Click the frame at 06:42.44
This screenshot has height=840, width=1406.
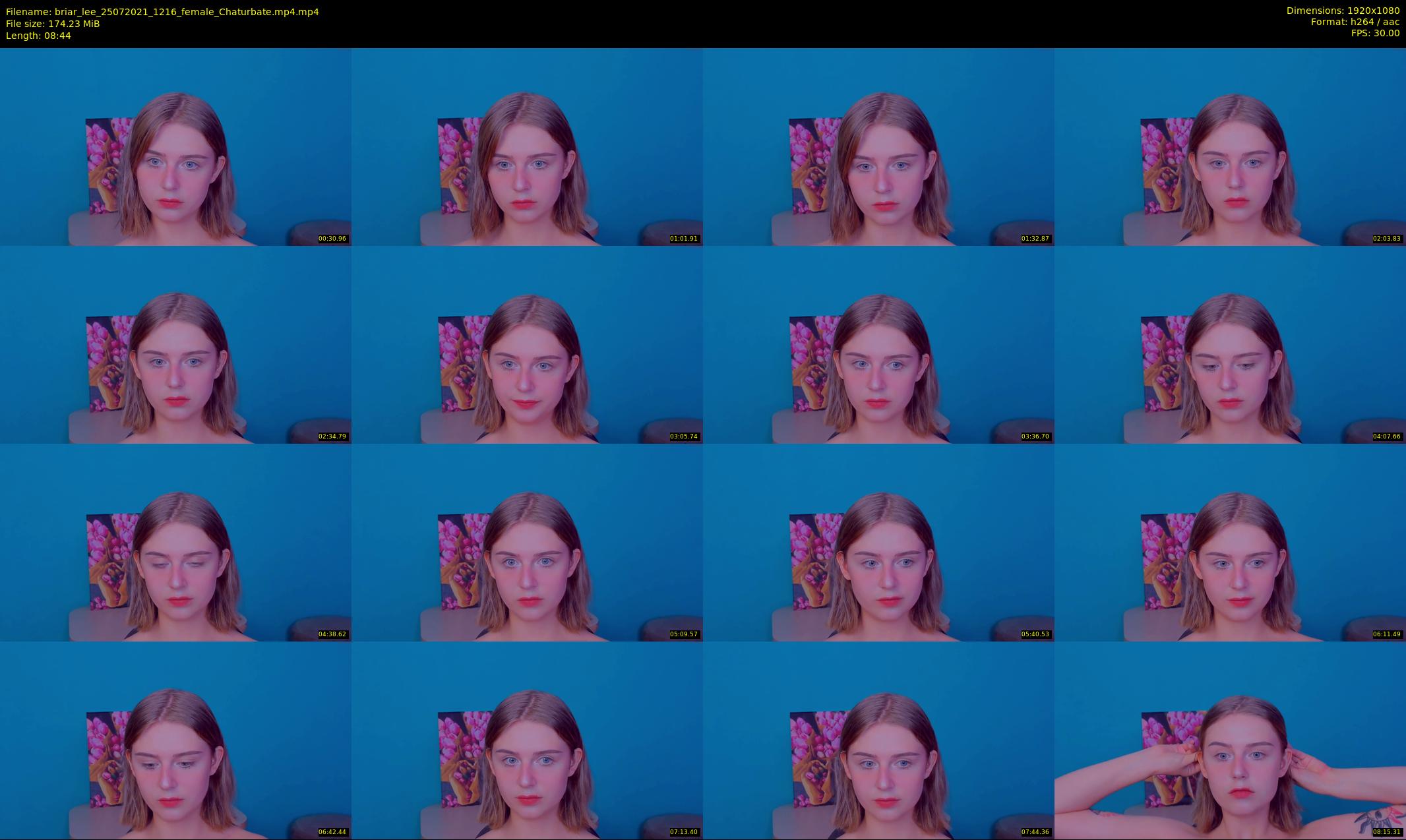pyautogui.click(x=175, y=740)
